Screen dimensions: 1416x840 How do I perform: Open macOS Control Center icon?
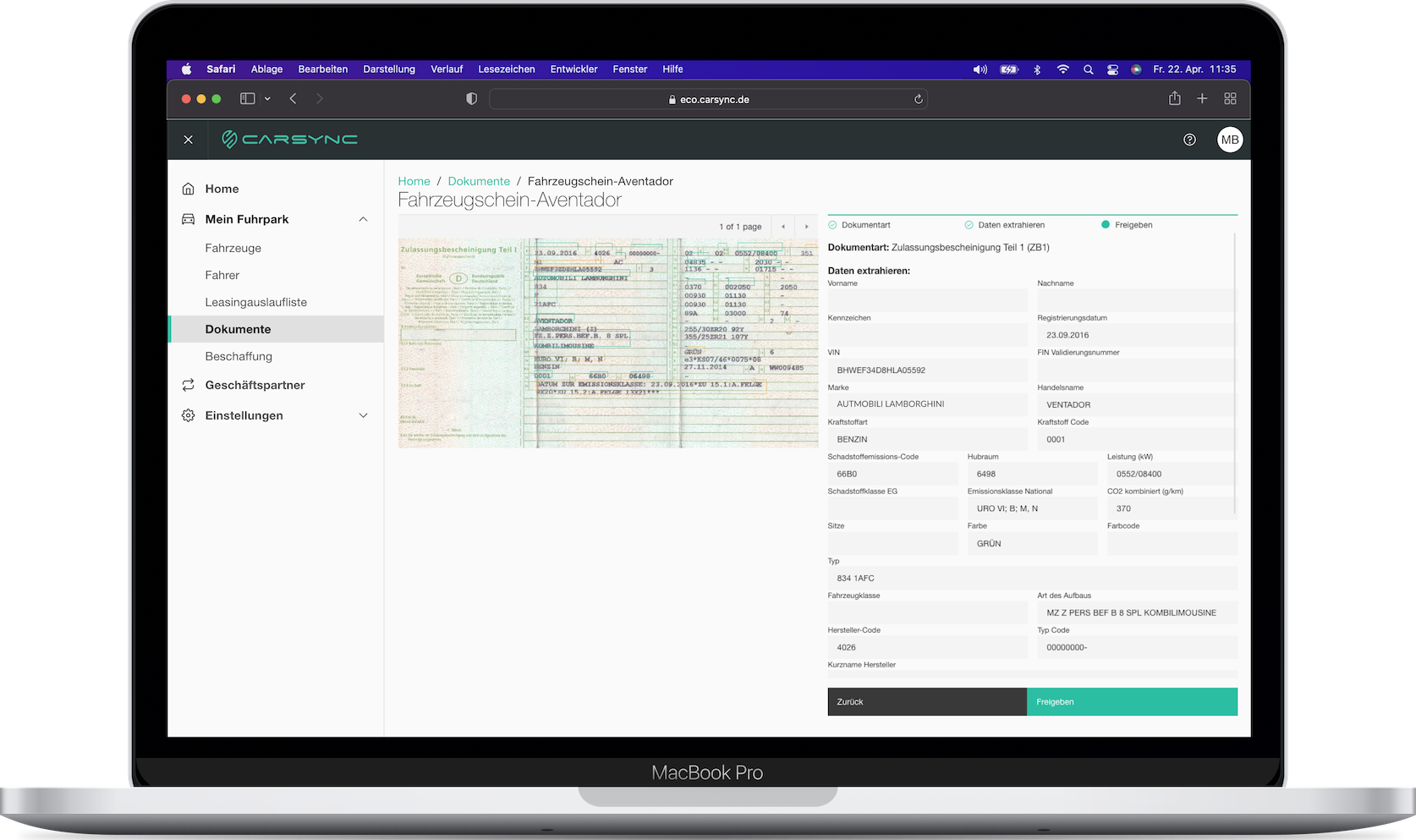click(1112, 69)
